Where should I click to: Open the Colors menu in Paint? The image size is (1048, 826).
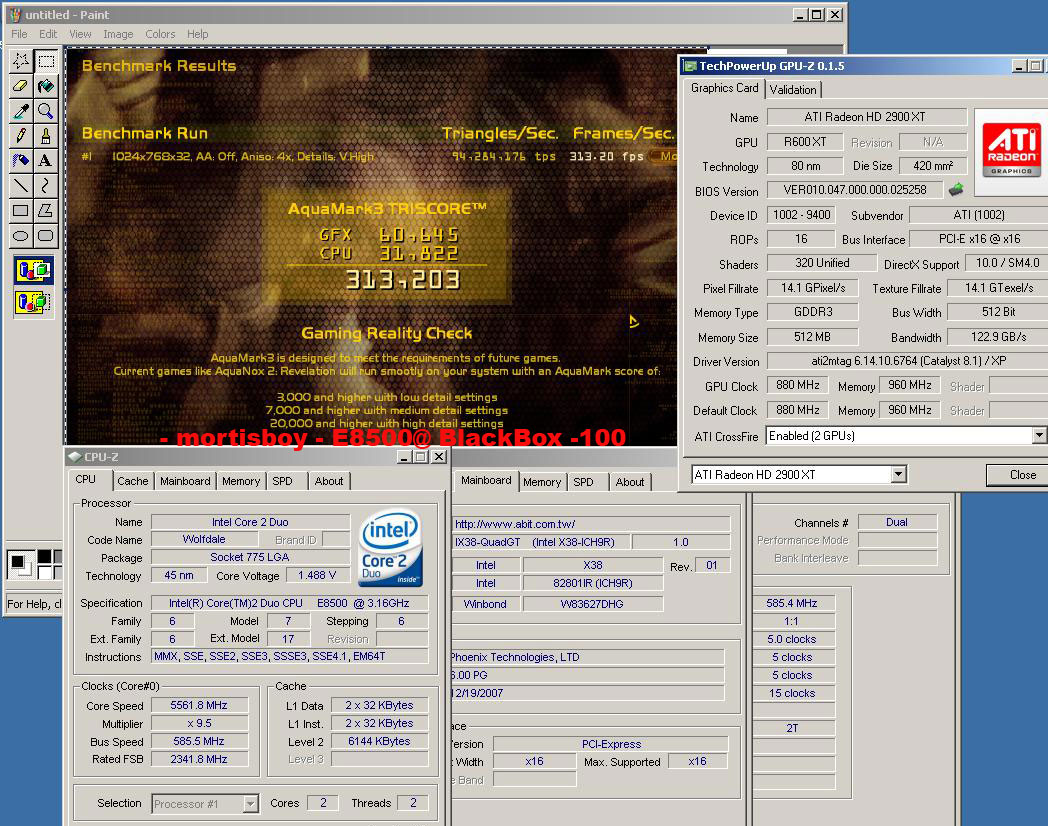(160, 34)
